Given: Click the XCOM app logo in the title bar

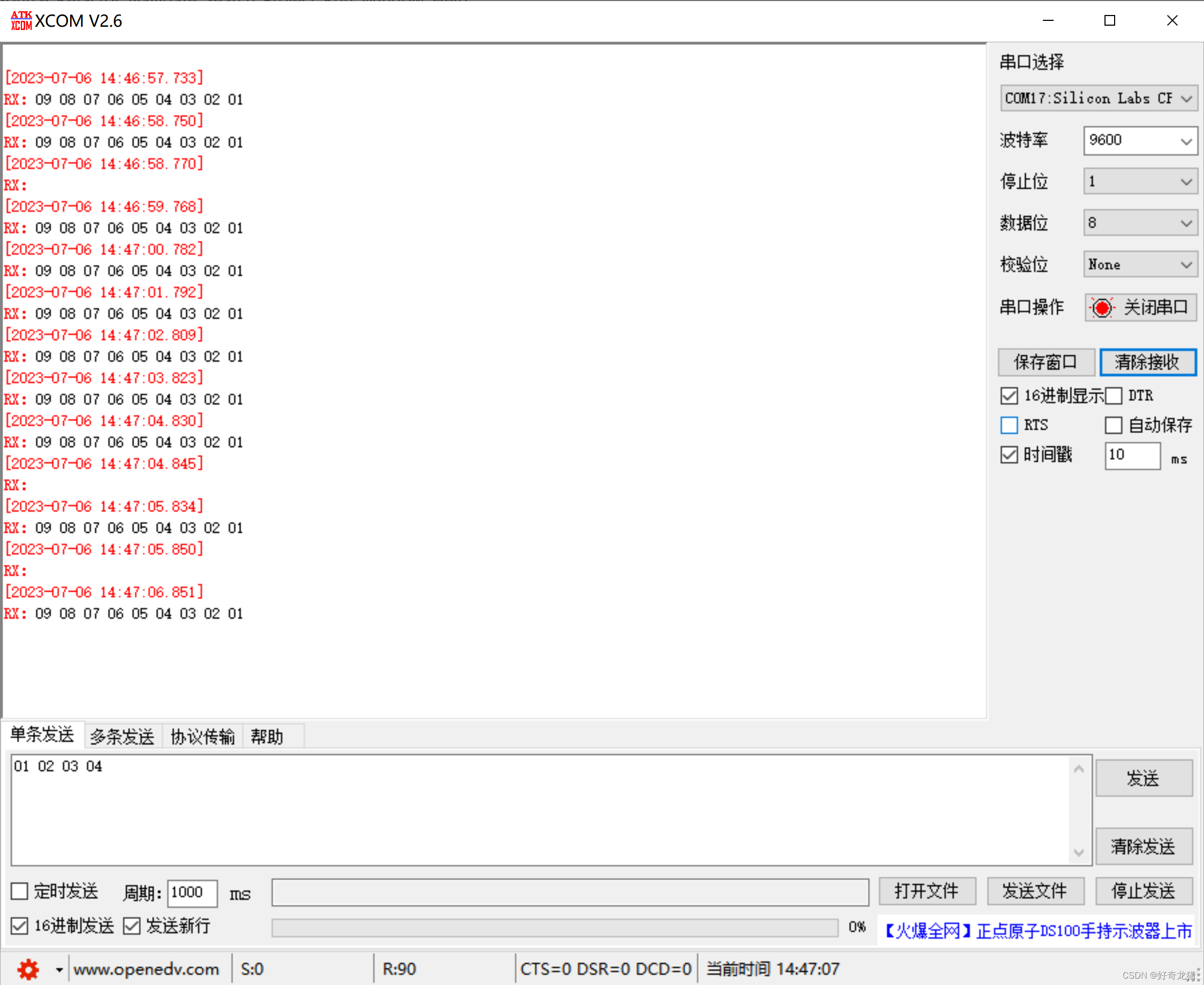Looking at the screenshot, I should 21,21.
